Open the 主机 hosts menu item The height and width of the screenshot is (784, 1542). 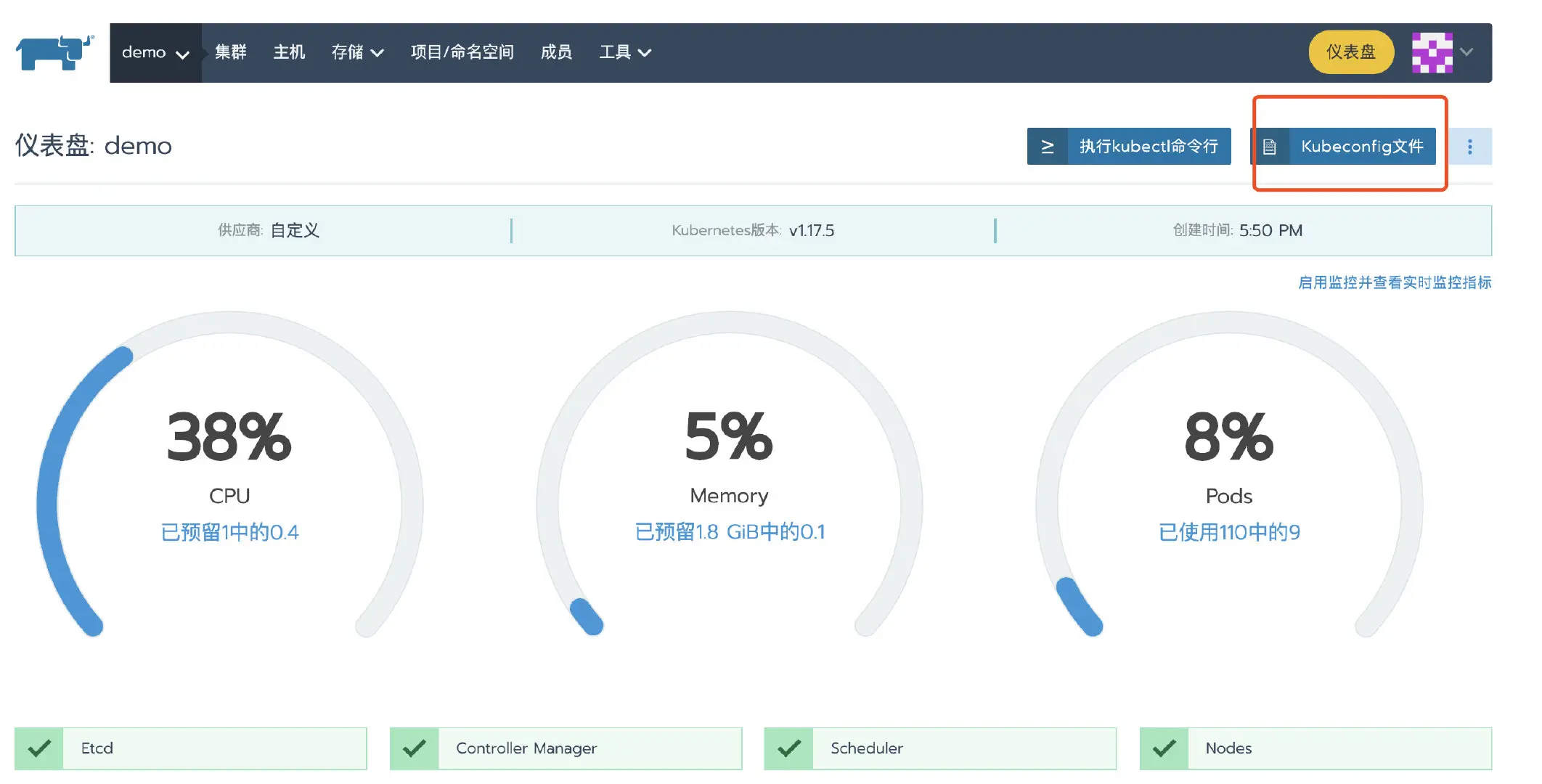tap(289, 52)
